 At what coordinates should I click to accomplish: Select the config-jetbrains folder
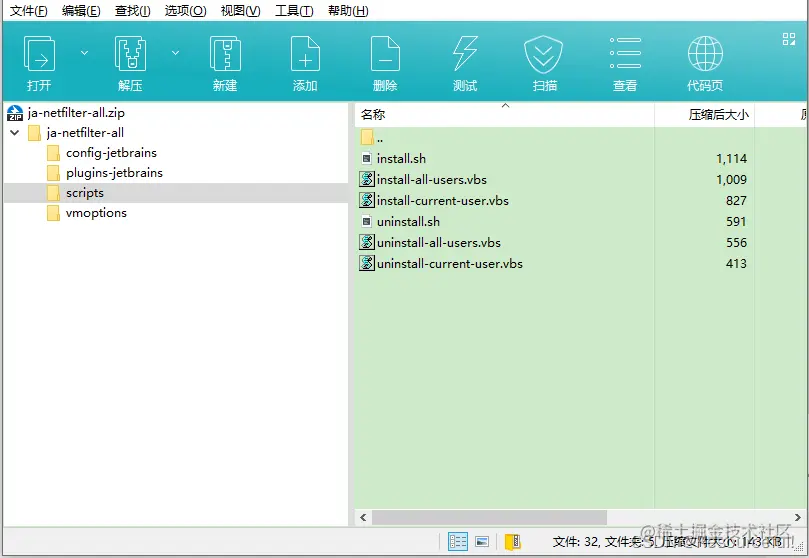pos(111,153)
